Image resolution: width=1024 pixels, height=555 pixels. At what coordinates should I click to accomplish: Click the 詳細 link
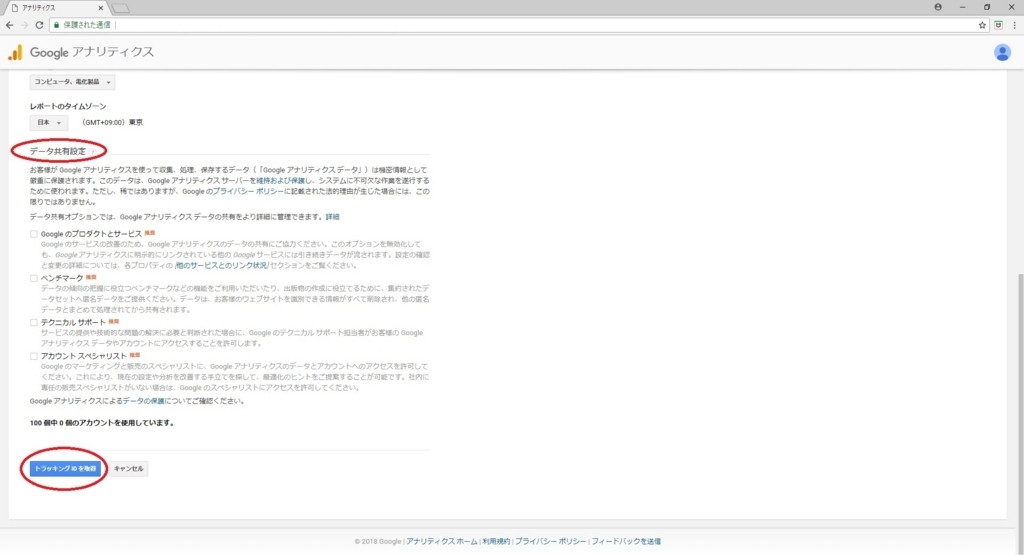click(x=332, y=217)
